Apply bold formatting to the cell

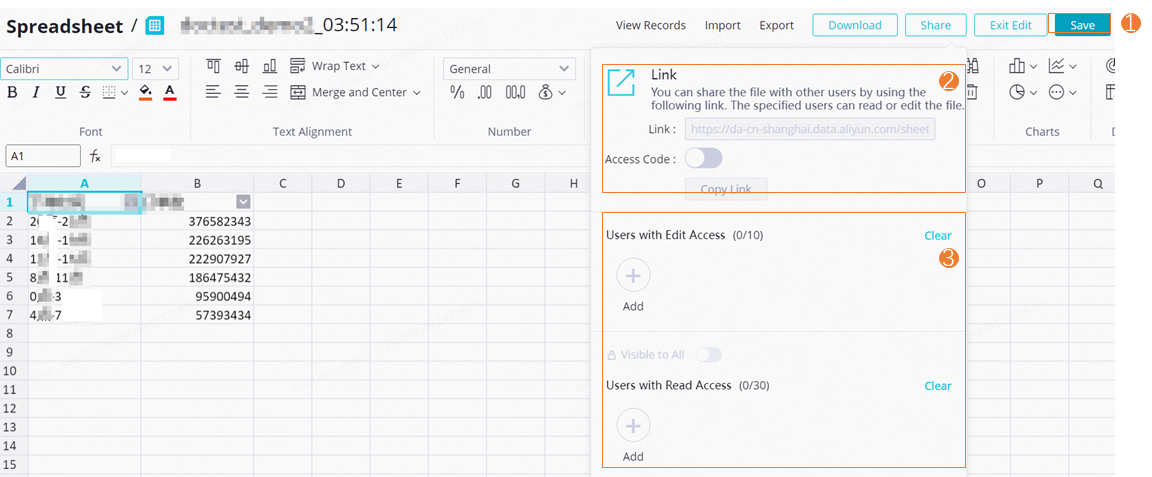[x=13, y=92]
